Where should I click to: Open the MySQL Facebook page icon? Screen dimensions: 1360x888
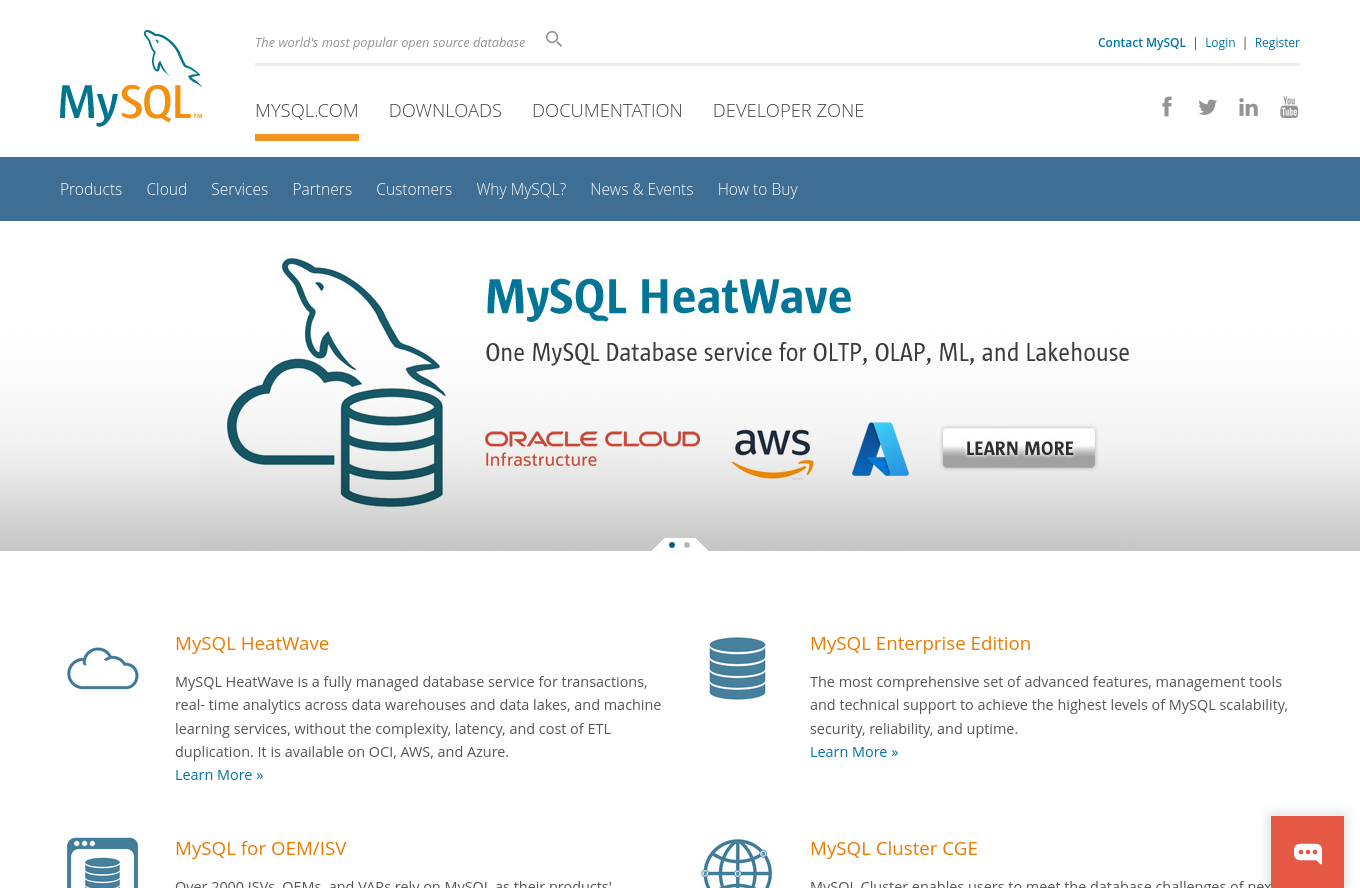(1167, 107)
